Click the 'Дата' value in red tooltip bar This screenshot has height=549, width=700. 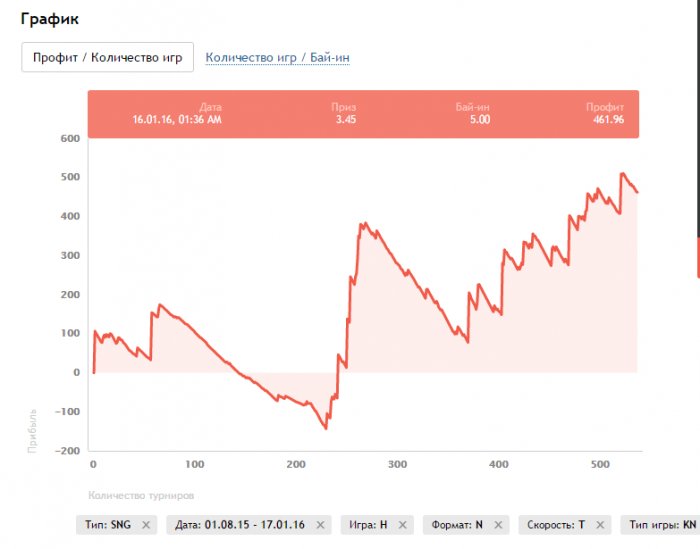coord(176,120)
